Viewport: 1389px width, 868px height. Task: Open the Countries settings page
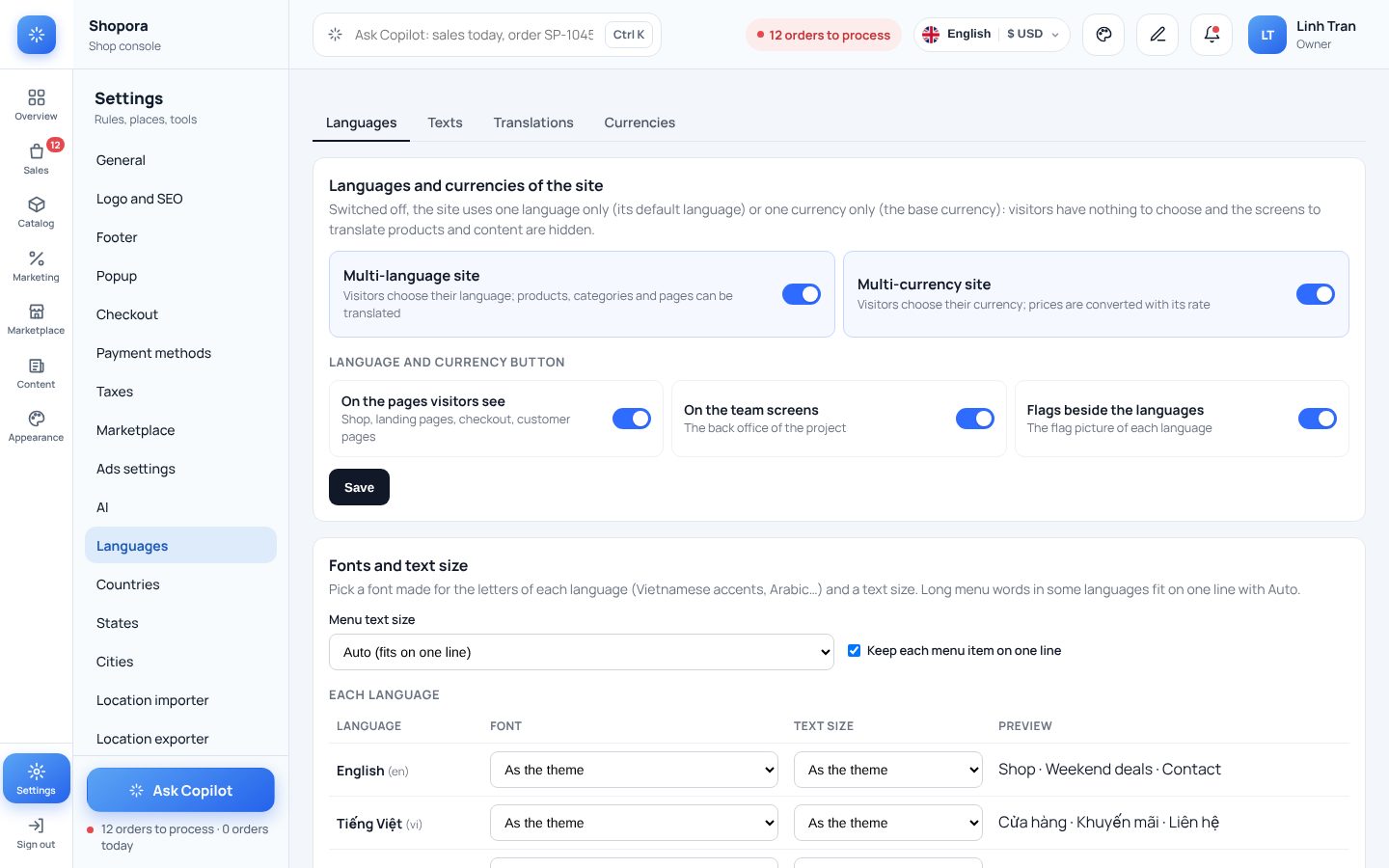click(180, 584)
